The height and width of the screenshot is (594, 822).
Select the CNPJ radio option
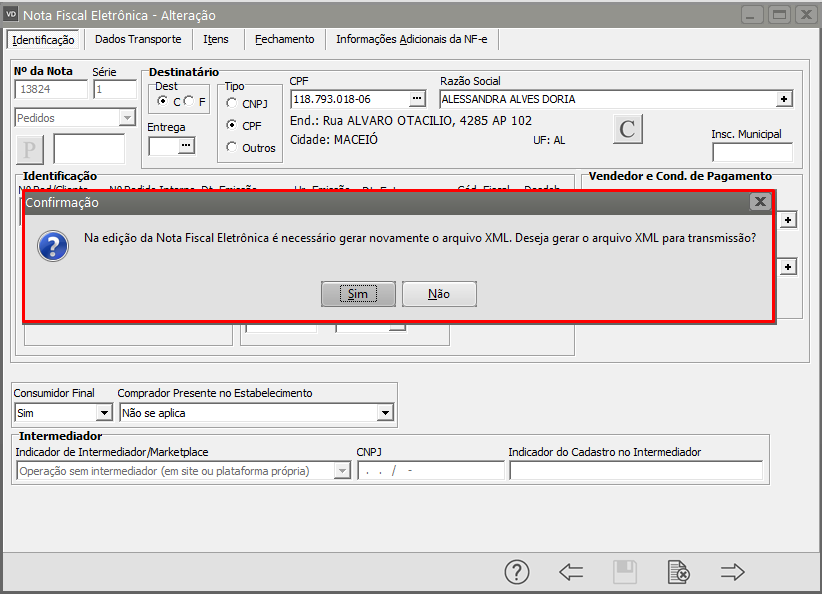232,103
